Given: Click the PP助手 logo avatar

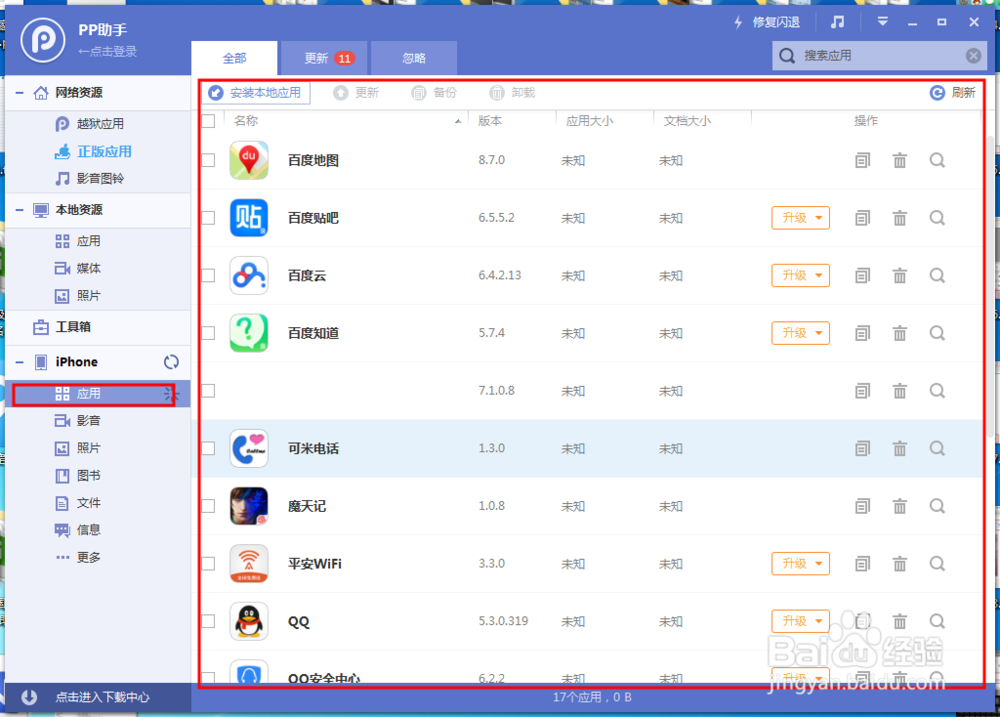Looking at the screenshot, I should [43, 40].
